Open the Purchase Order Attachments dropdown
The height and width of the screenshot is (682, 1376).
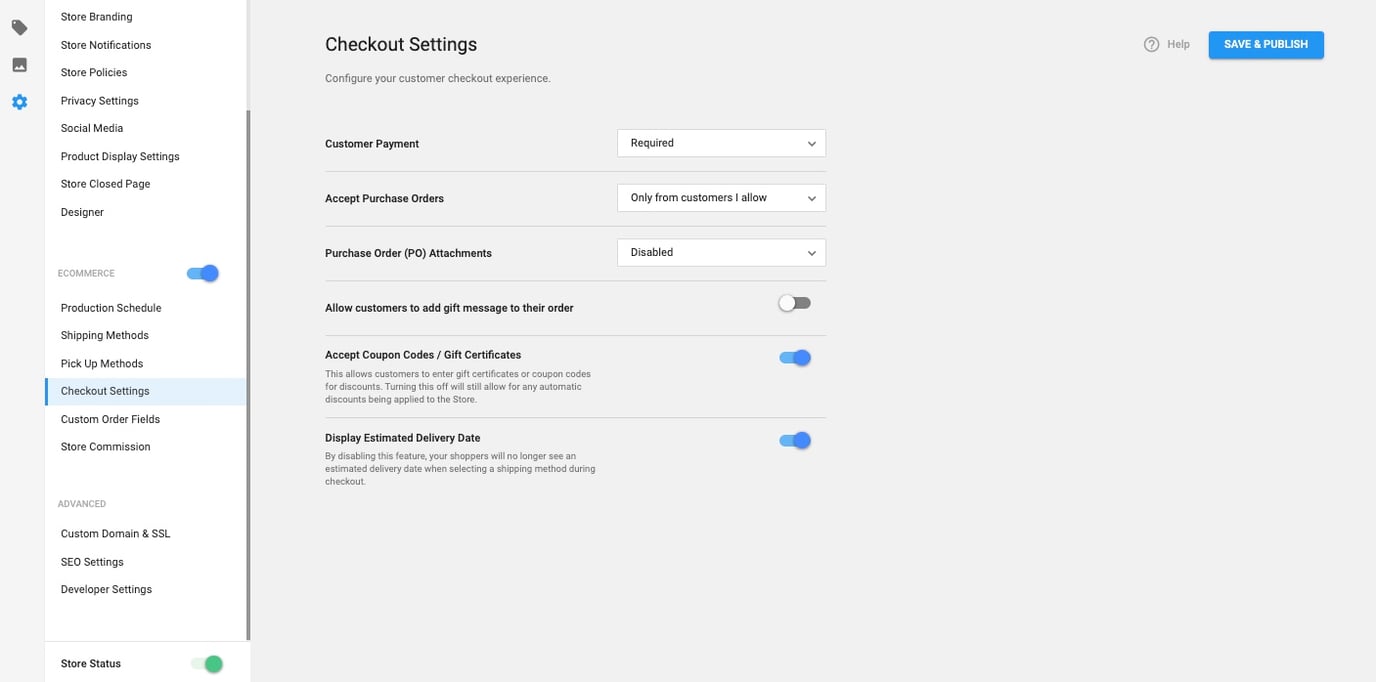pos(721,252)
